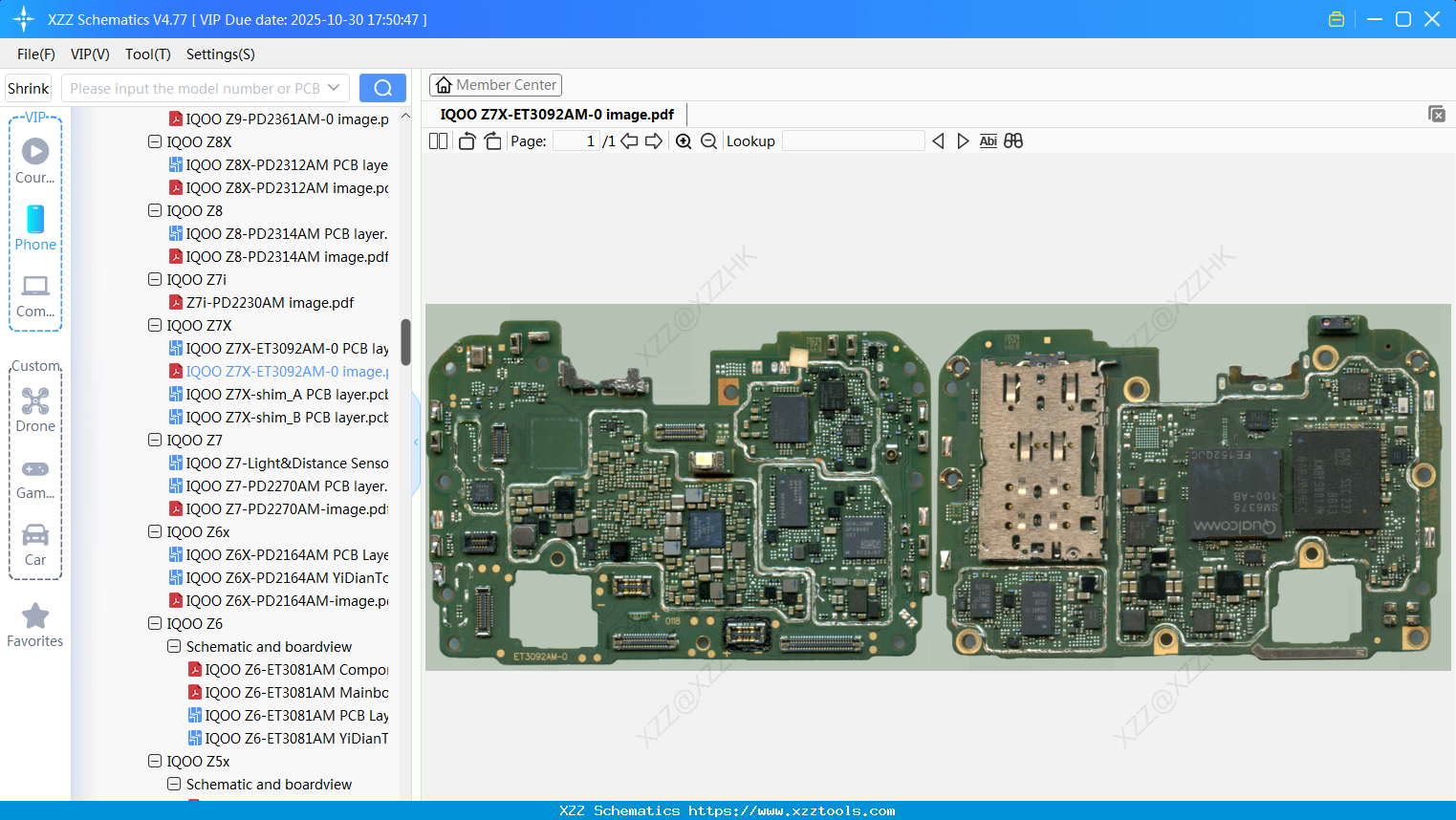Click the Shrink button
Viewport: 1456px width, 820px height.
(x=29, y=88)
